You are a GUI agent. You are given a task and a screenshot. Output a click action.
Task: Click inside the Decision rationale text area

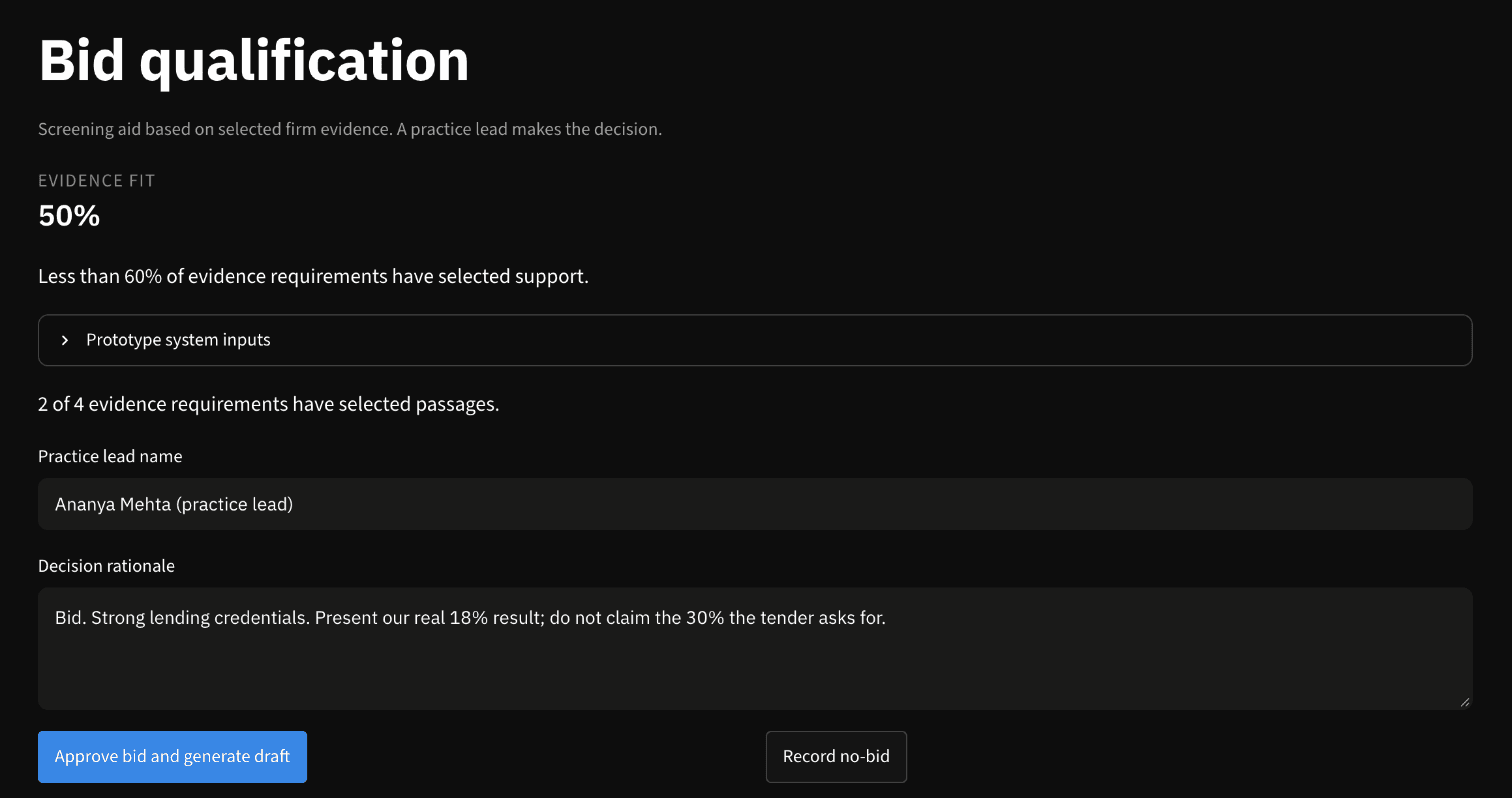point(755,648)
